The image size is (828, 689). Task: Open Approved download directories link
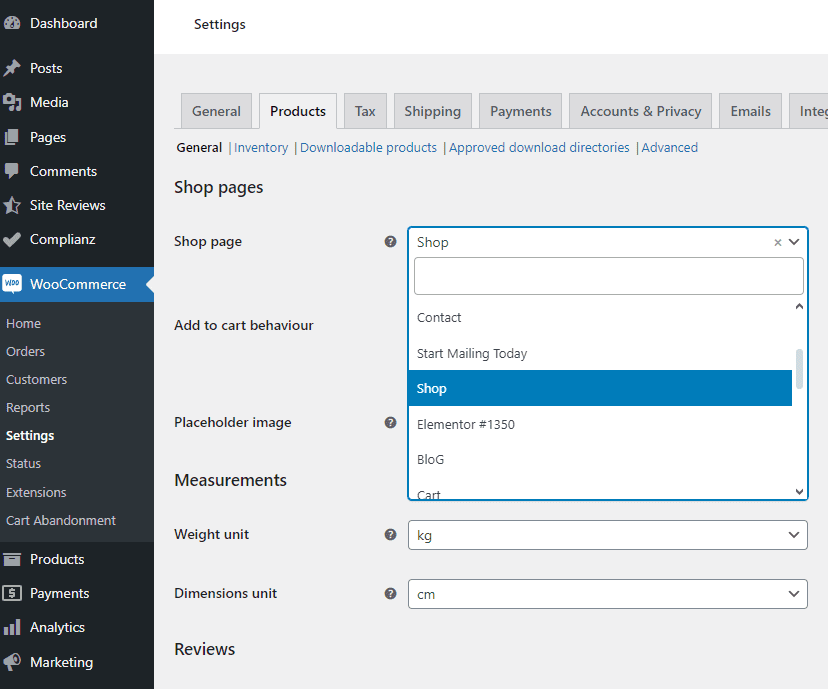click(539, 147)
